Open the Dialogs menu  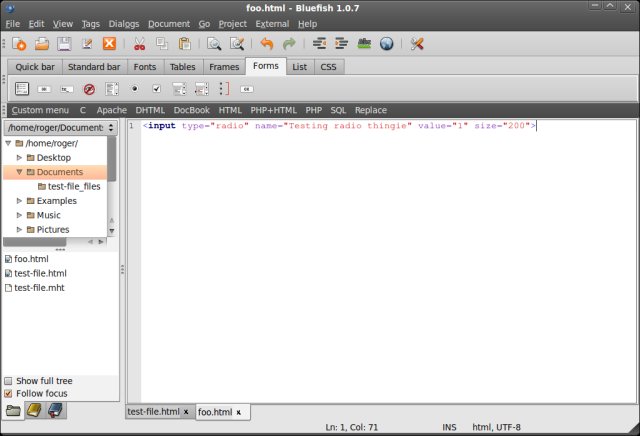tap(124, 24)
